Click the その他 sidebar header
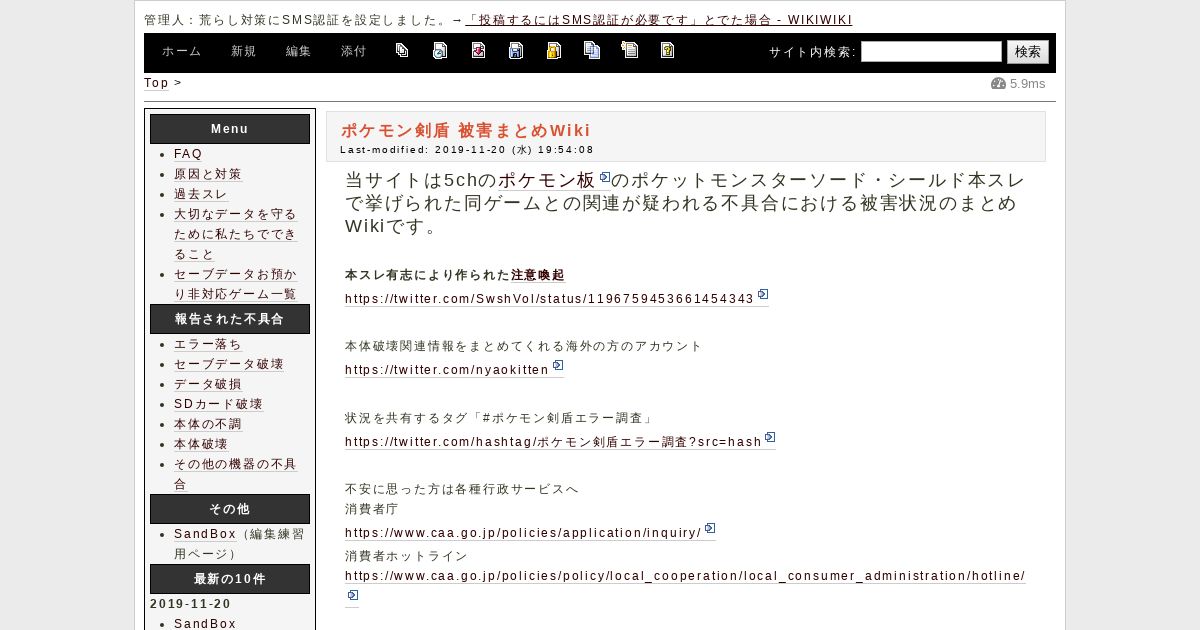The height and width of the screenshot is (630, 1200). tap(230, 509)
